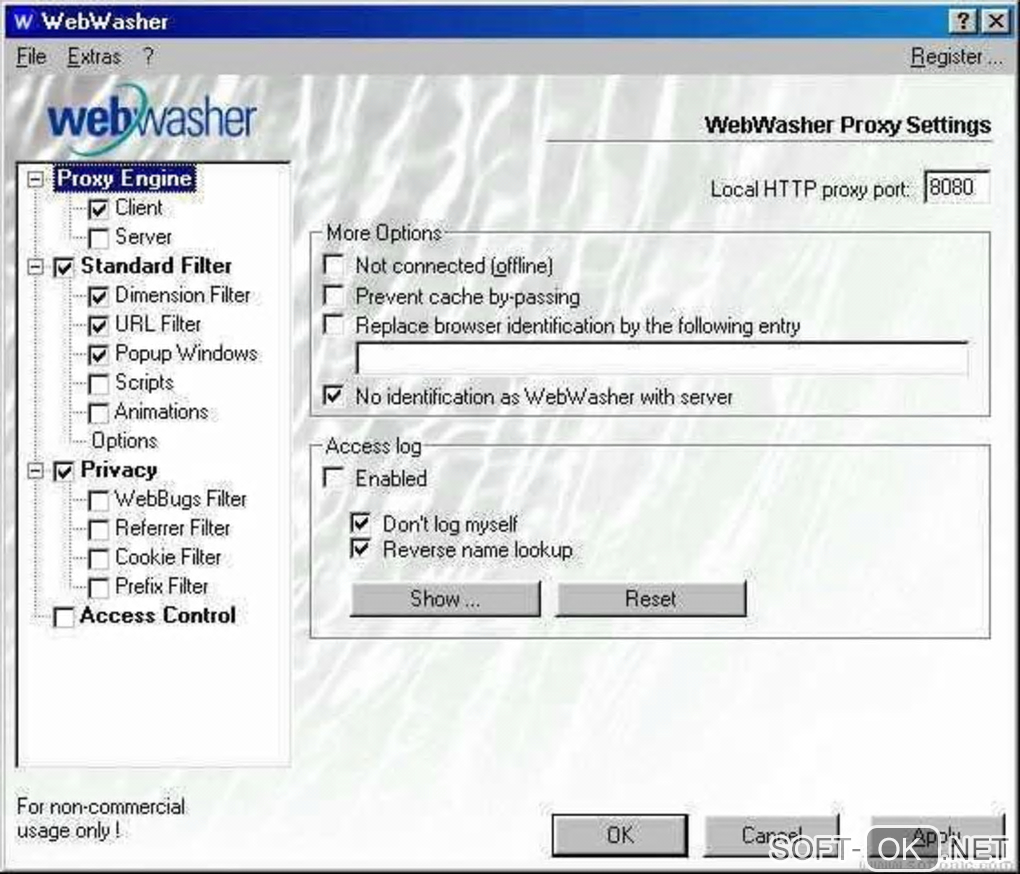The height and width of the screenshot is (874, 1020).
Task: Open the File menu
Action: click(31, 57)
